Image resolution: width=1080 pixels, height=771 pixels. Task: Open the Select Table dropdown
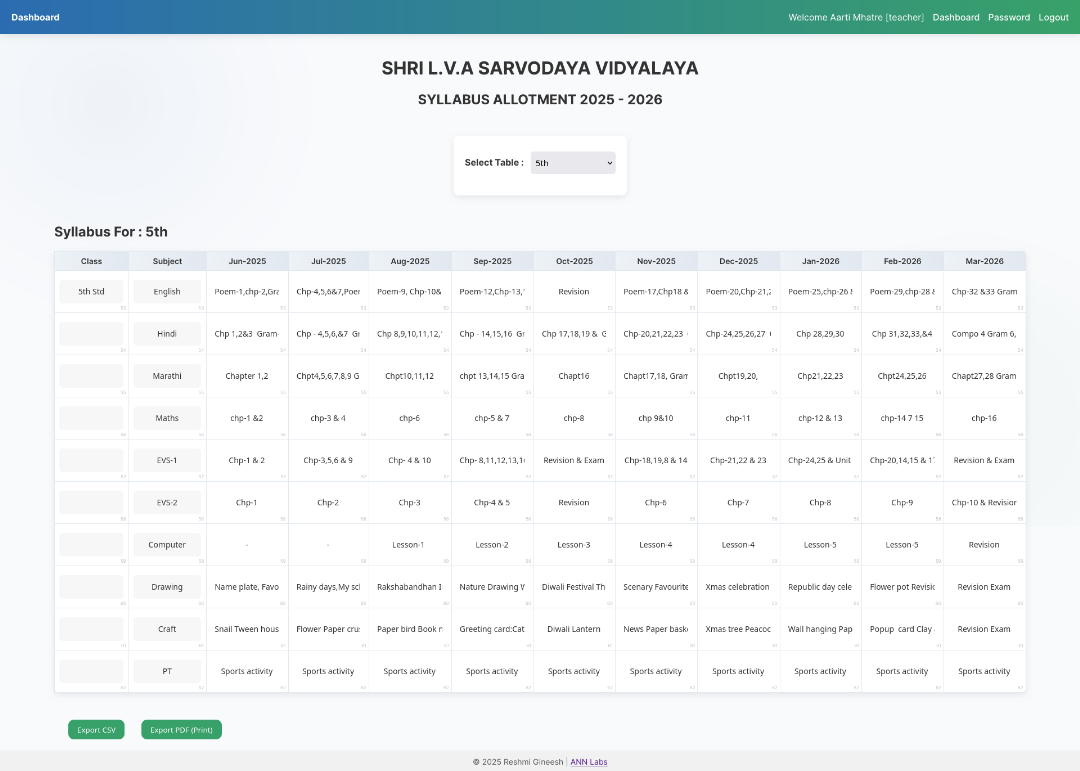coord(573,163)
